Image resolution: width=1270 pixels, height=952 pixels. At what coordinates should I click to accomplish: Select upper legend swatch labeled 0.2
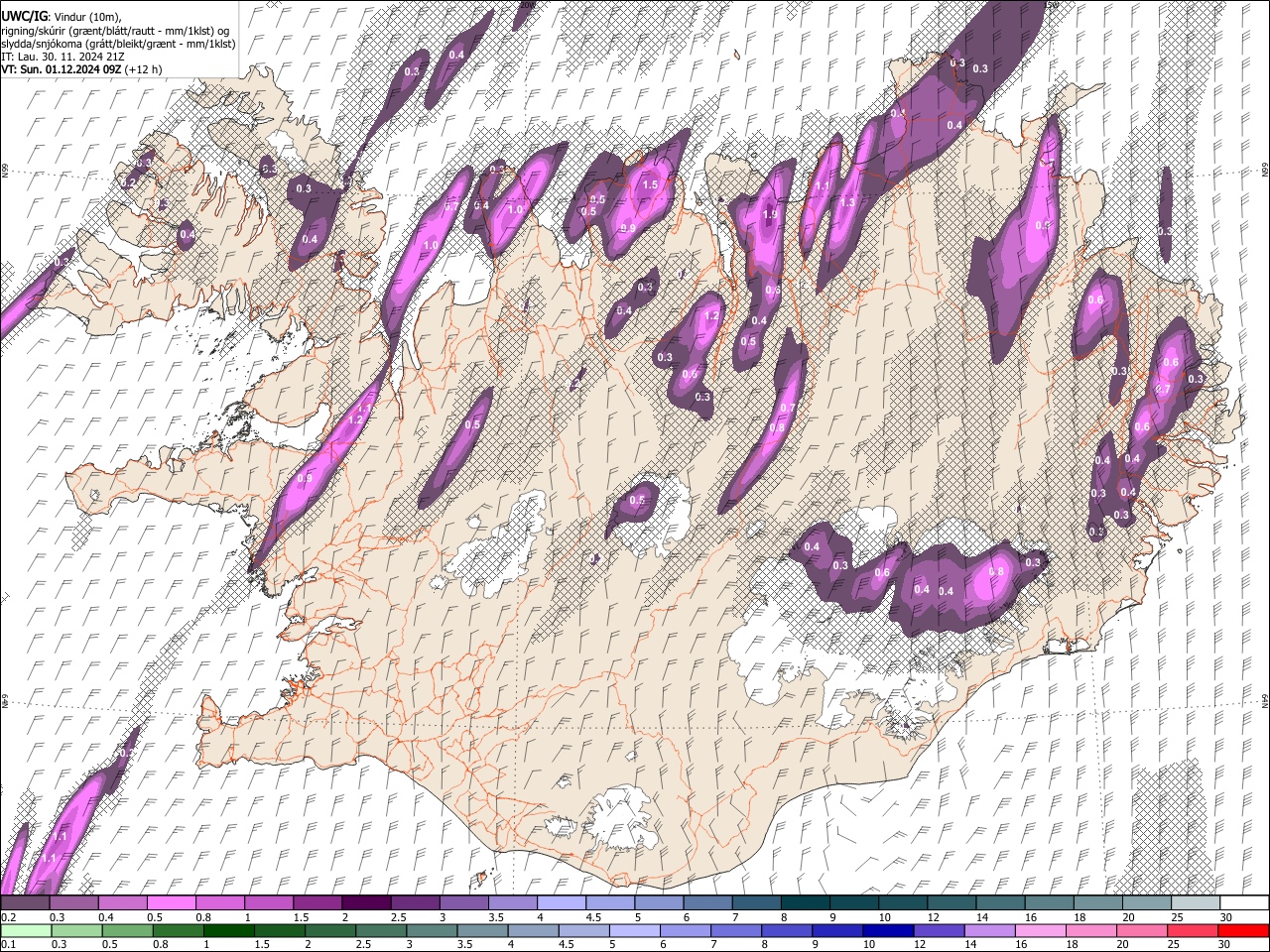pyautogui.click(x=25, y=902)
